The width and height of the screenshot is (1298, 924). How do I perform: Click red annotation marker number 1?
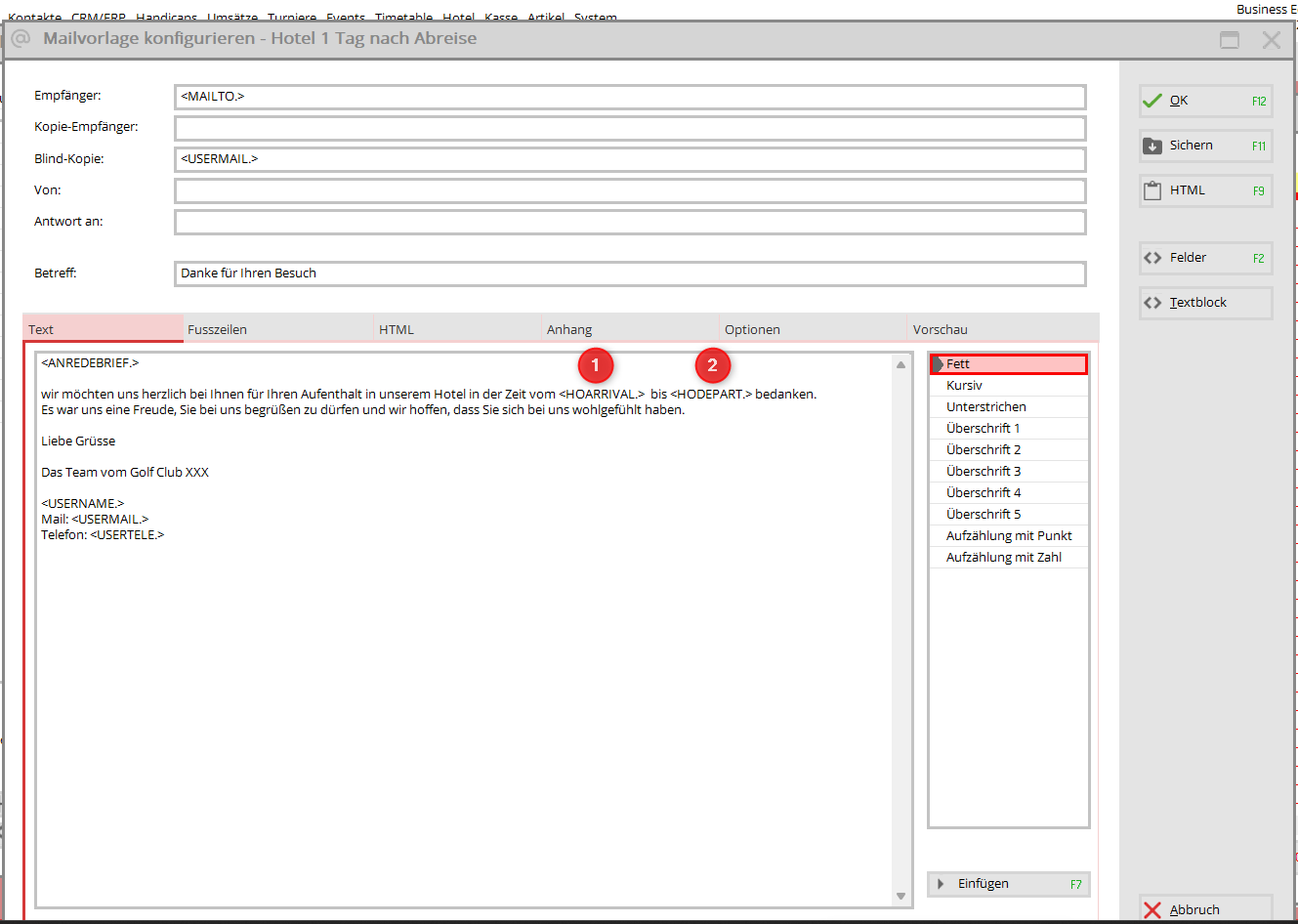tap(595, 365)
